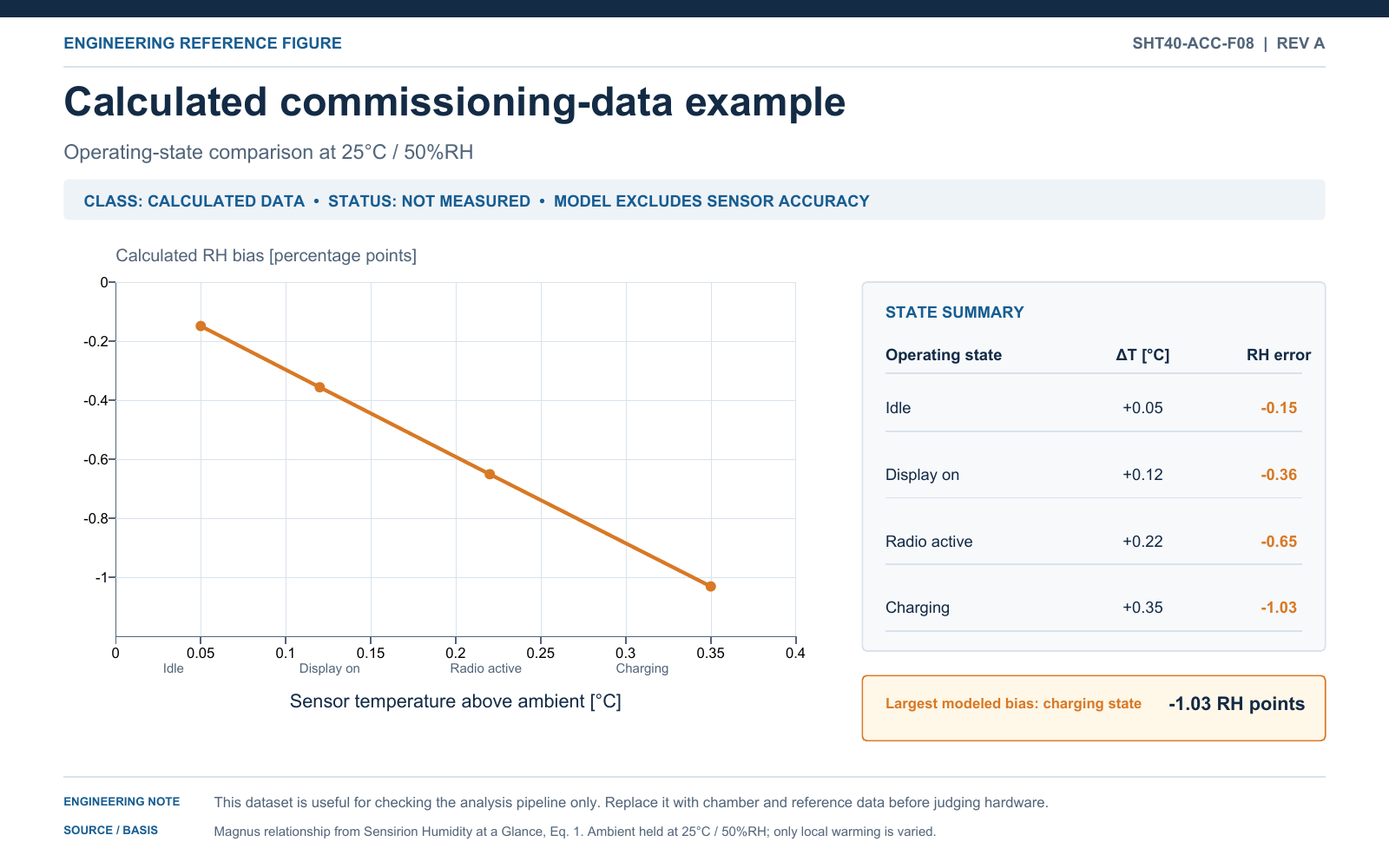Click the Magnus relationship source sentence
The image size is (1389, 868).
(575, 832)
